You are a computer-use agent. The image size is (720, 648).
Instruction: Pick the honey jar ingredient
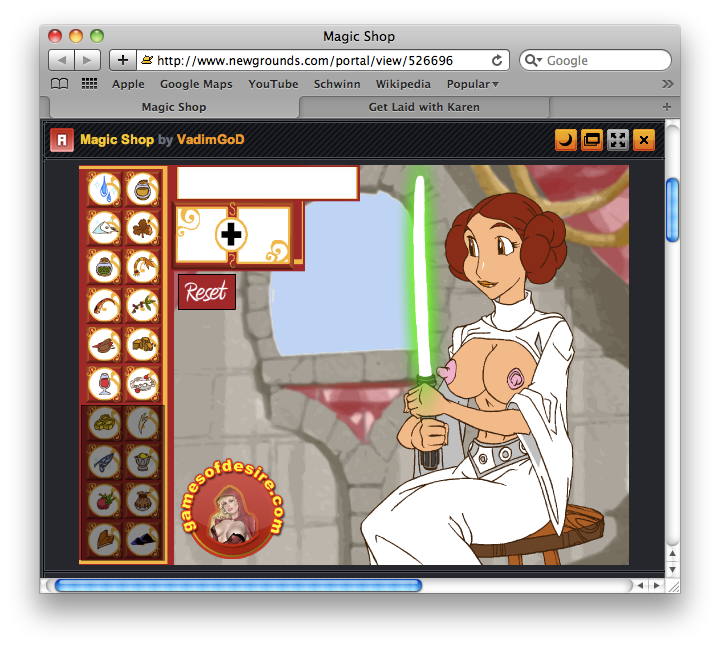click(x=142, y=189)
